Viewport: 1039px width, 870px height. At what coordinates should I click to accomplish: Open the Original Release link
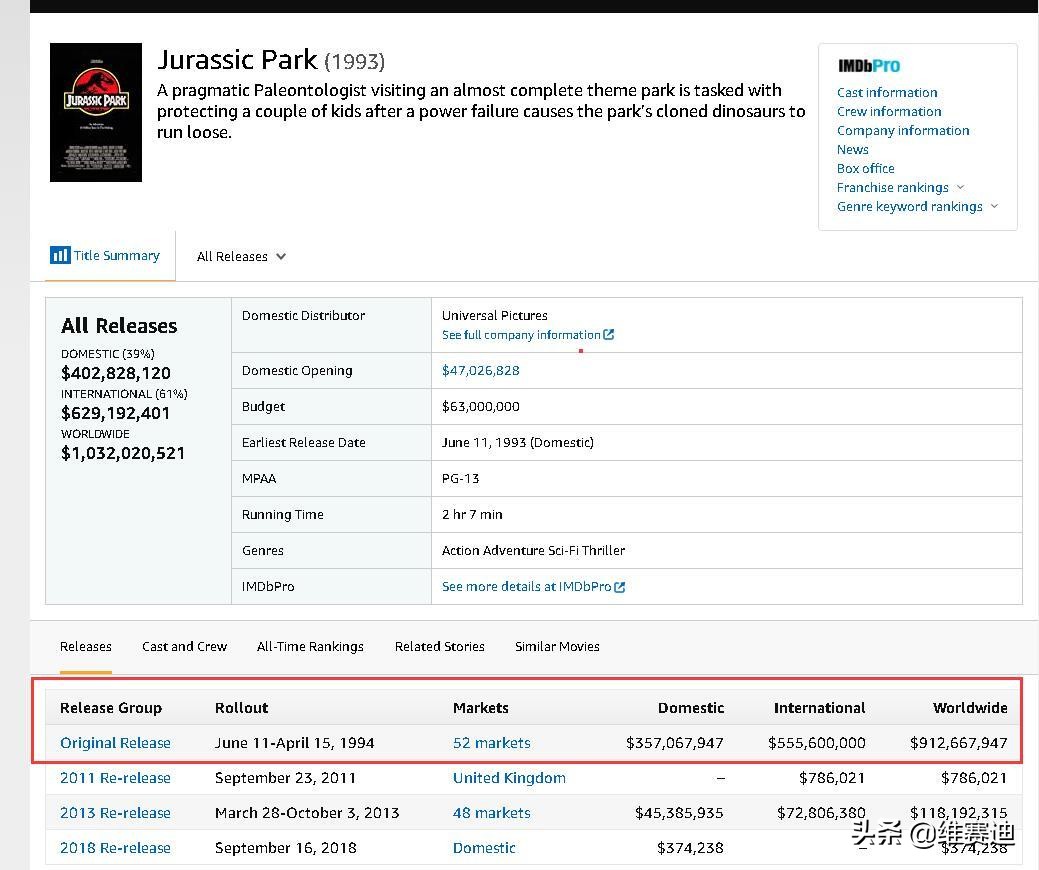(115, 743)
